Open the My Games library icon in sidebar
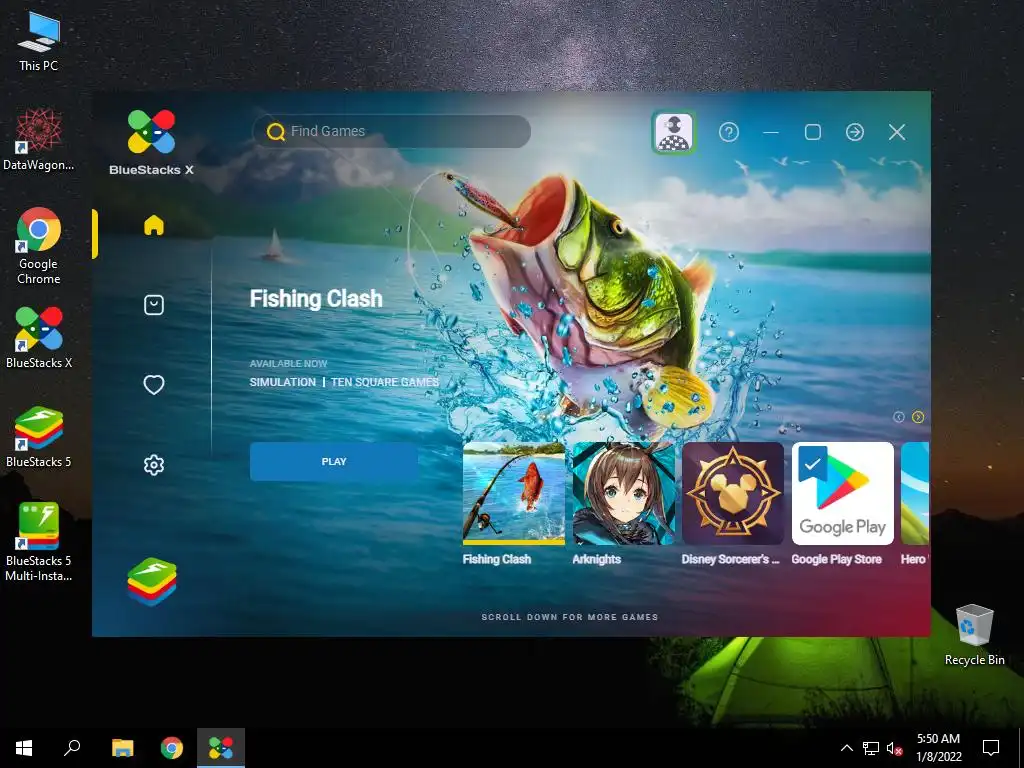Screen dimensions: 1024x768 click(153, 305)
